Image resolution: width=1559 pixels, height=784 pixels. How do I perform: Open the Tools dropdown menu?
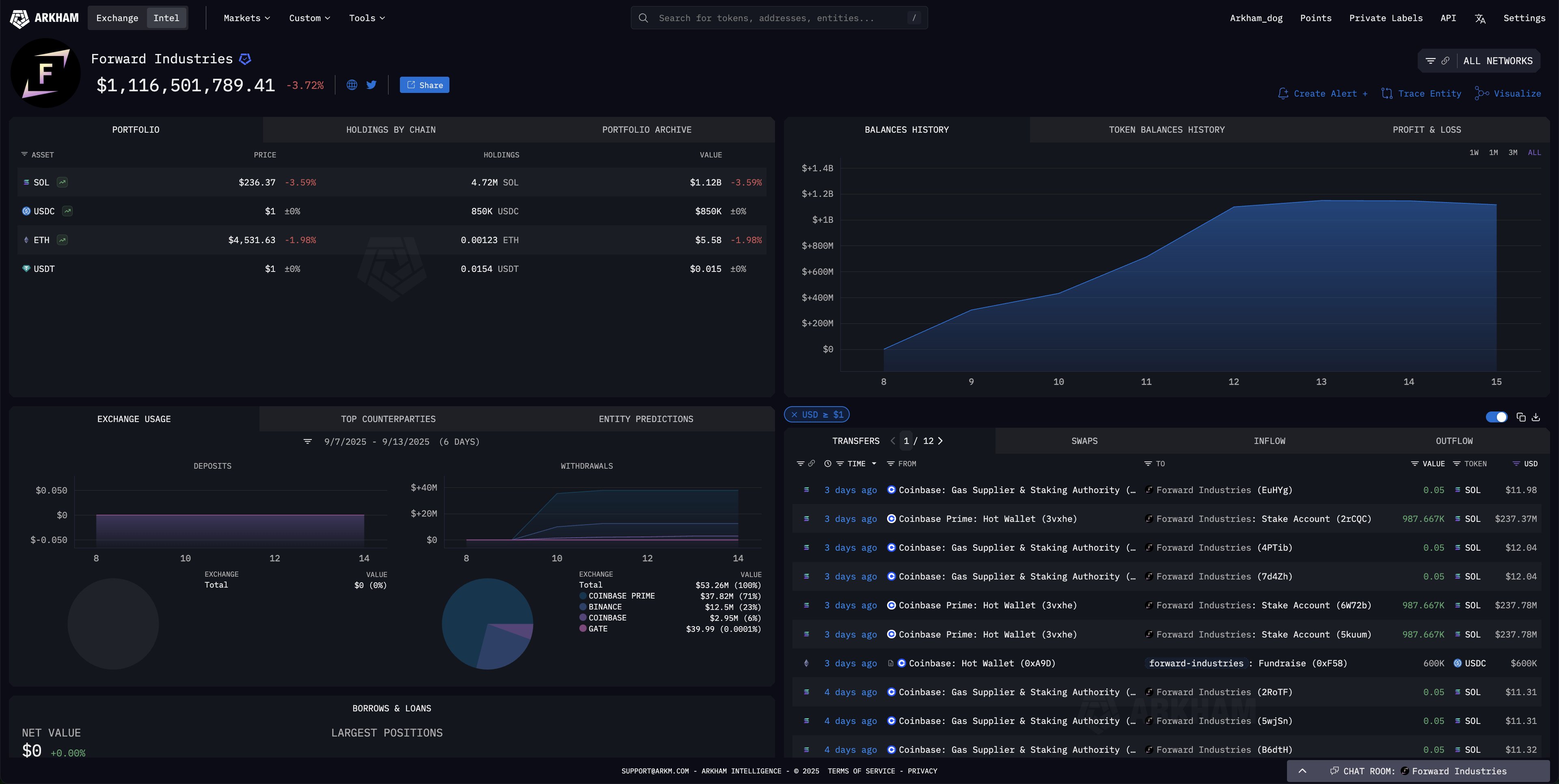367,18
